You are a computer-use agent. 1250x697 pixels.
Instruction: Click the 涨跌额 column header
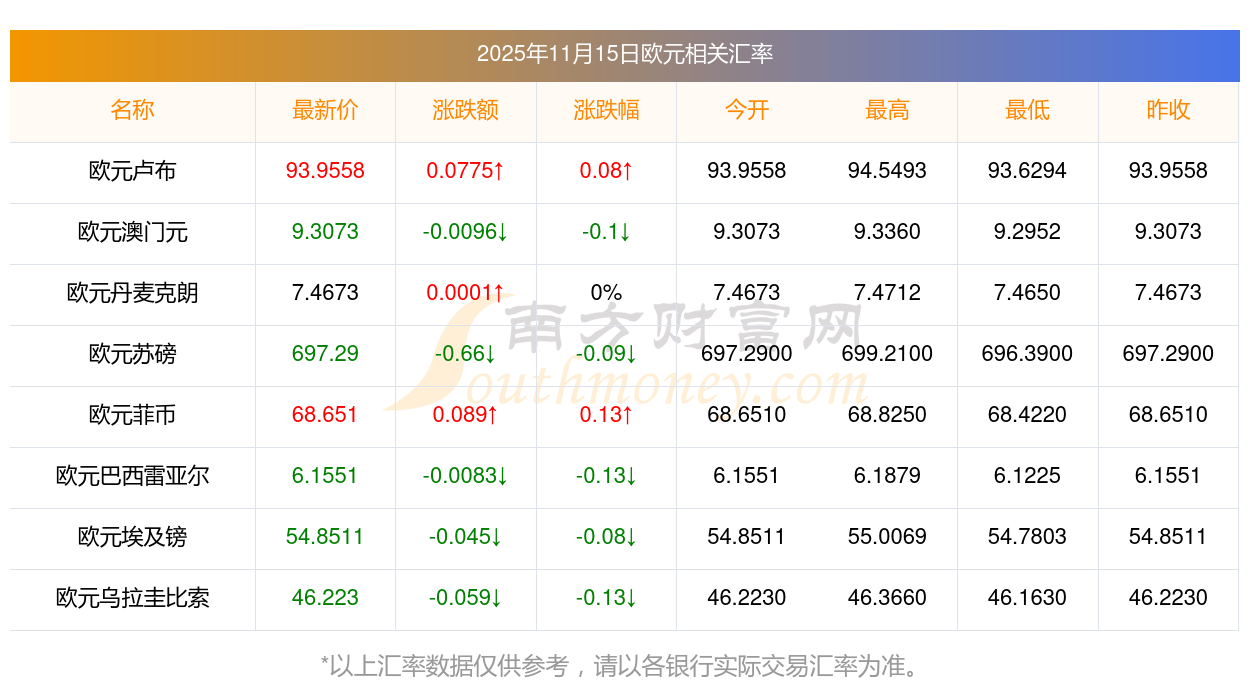pos(466,110)
